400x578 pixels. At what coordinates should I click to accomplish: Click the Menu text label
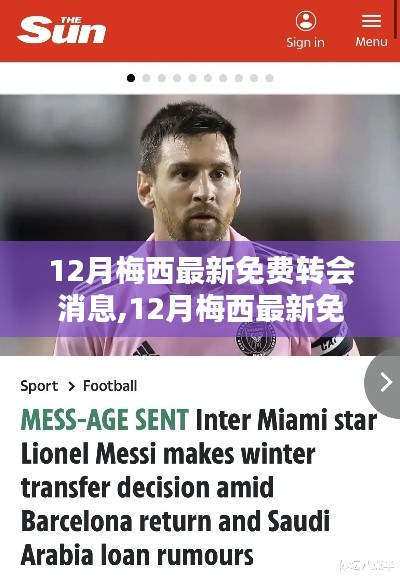371,41
